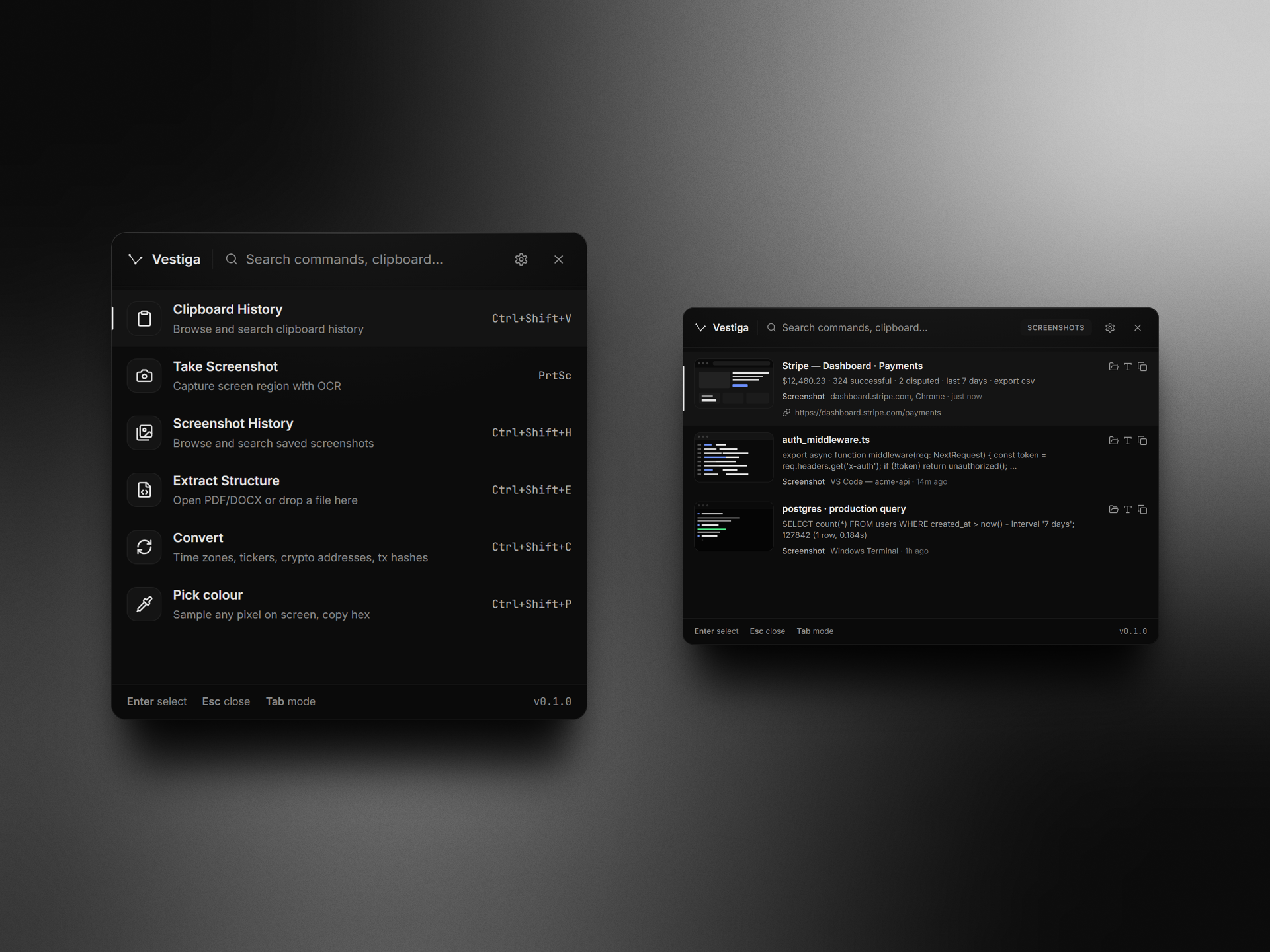Click the Clipboard History clipboard icon
Image resolution: width=1270 pixels, height=952 pixels.
144,319
